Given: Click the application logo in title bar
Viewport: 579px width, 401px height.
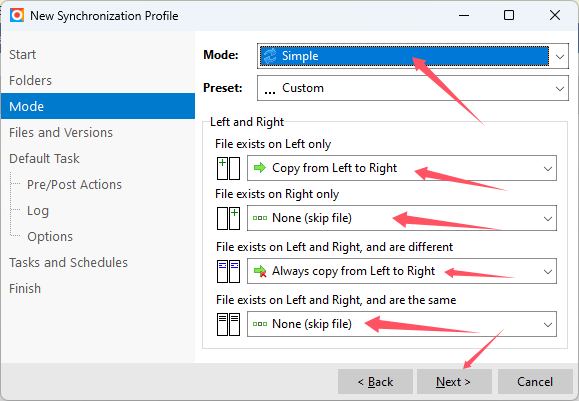Looking at the screenshot, I should point(17,16).
